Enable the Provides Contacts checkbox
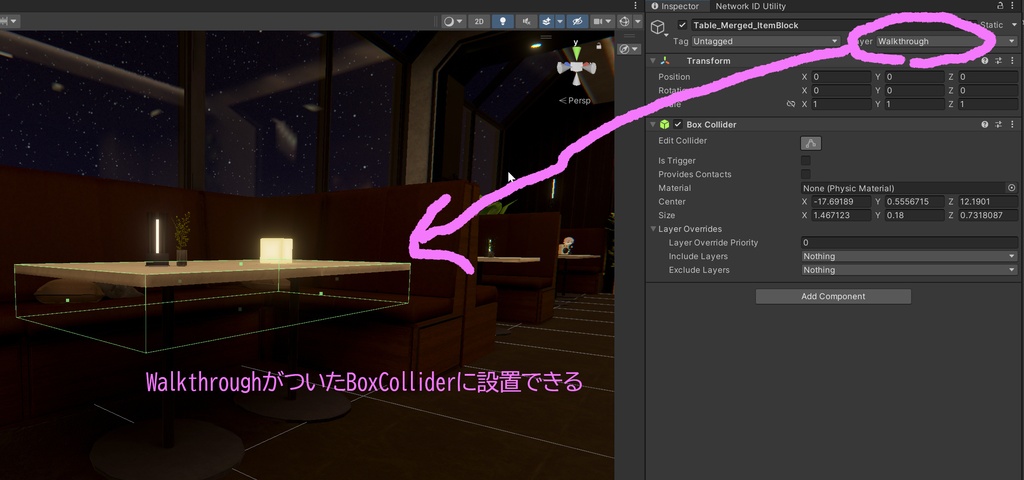The width and height of the screenshot is (1024, 480). pyautogui.click(x=806, y=174)
